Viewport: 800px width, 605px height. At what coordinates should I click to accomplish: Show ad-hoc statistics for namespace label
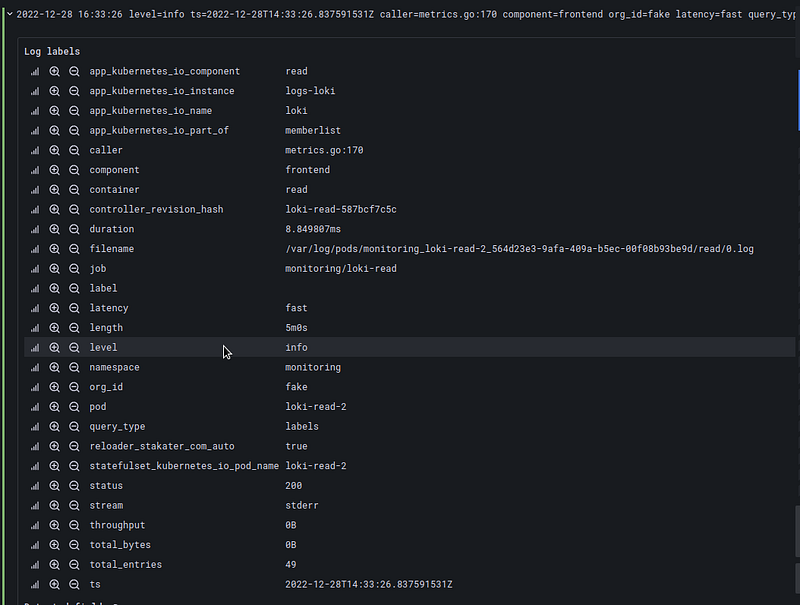[35, 368]
